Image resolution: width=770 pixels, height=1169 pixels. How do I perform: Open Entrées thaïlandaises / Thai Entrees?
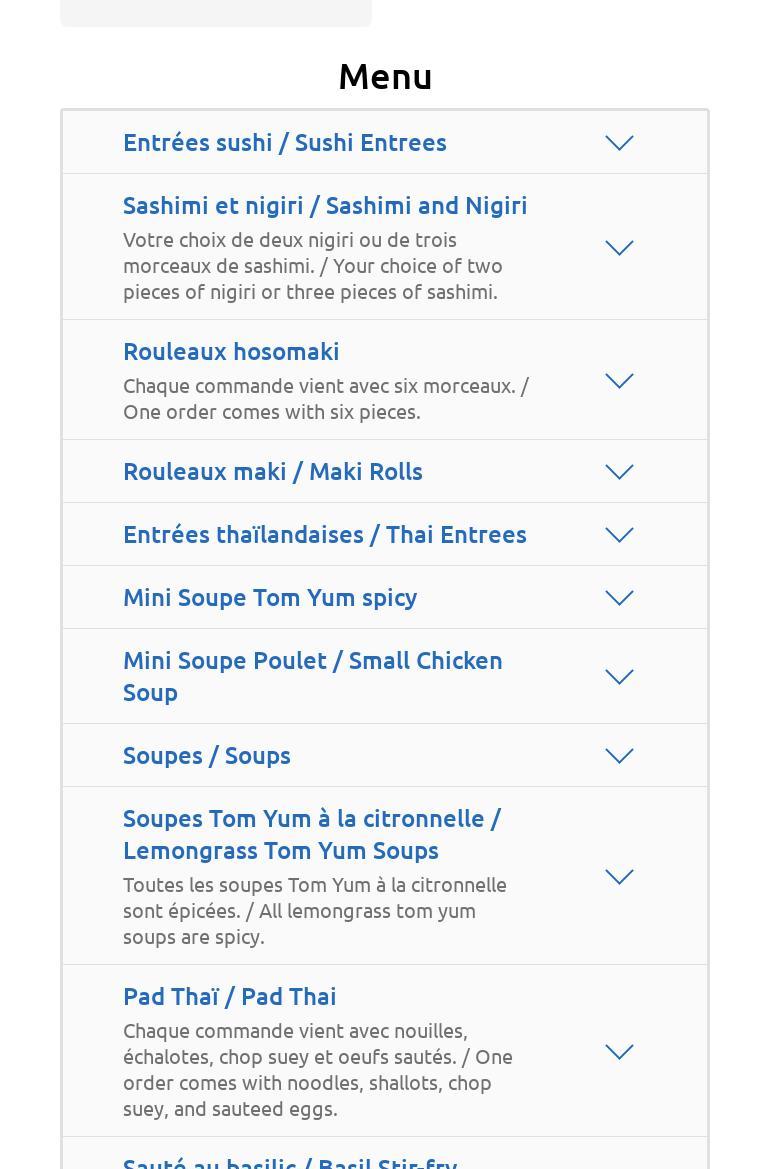pyautogui.click(x=324, y=534)
